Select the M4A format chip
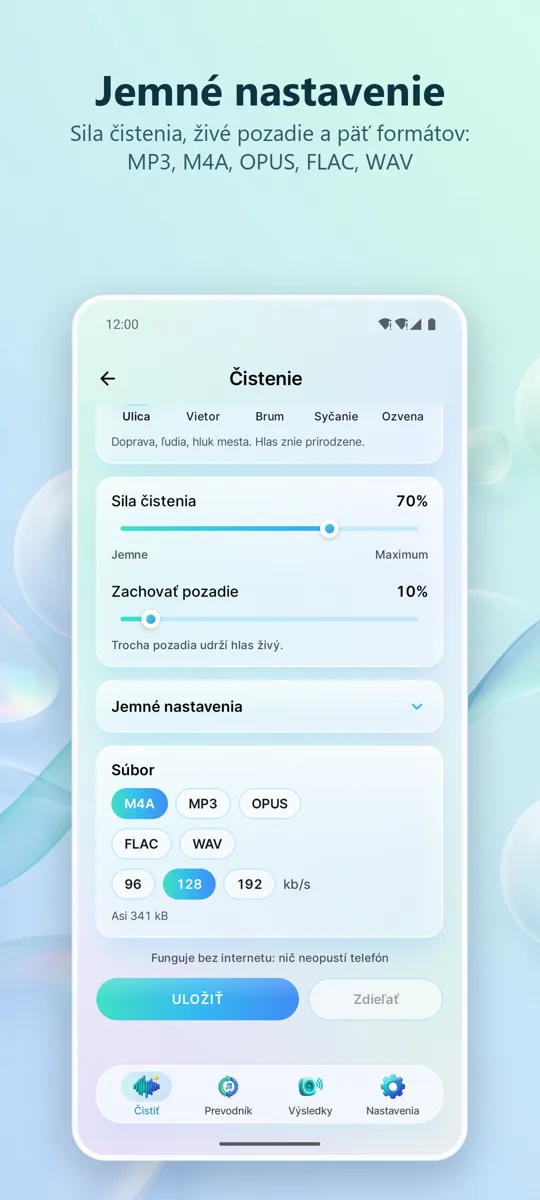Viewport: 540px width, 1200px height. (139, 803)
